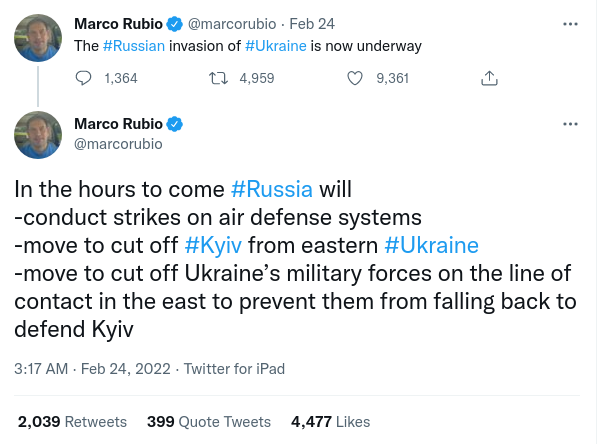Open more options on the first tweet
Screen dimensions: 600x444
point(571,23)
